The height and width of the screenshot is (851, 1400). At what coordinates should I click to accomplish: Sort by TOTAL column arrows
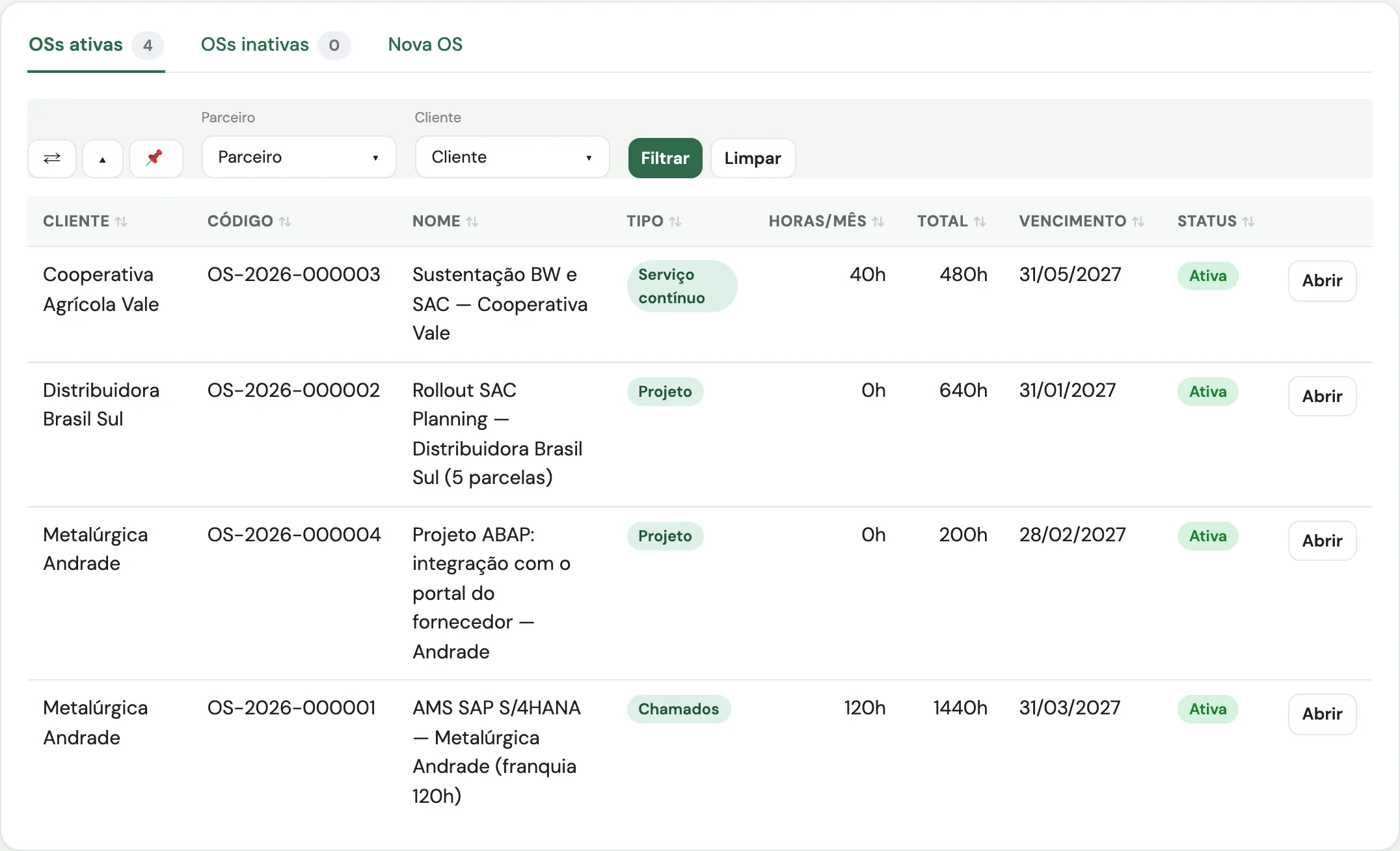[980, 222]
